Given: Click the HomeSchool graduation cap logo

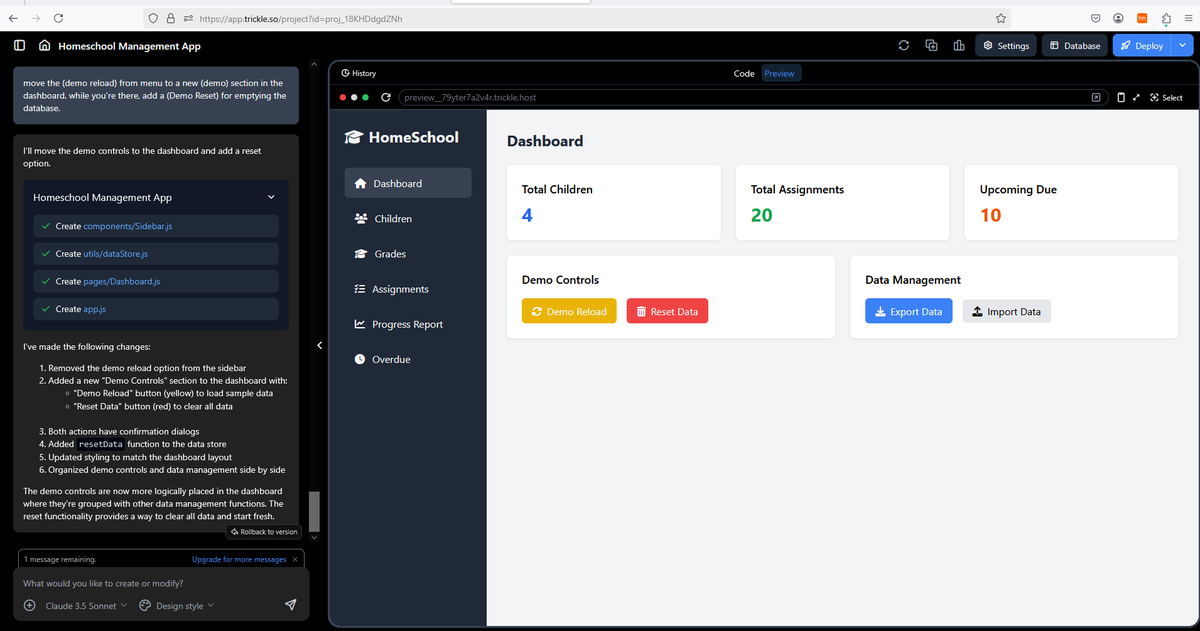Looking at the screenshot, I should [353, 137].
